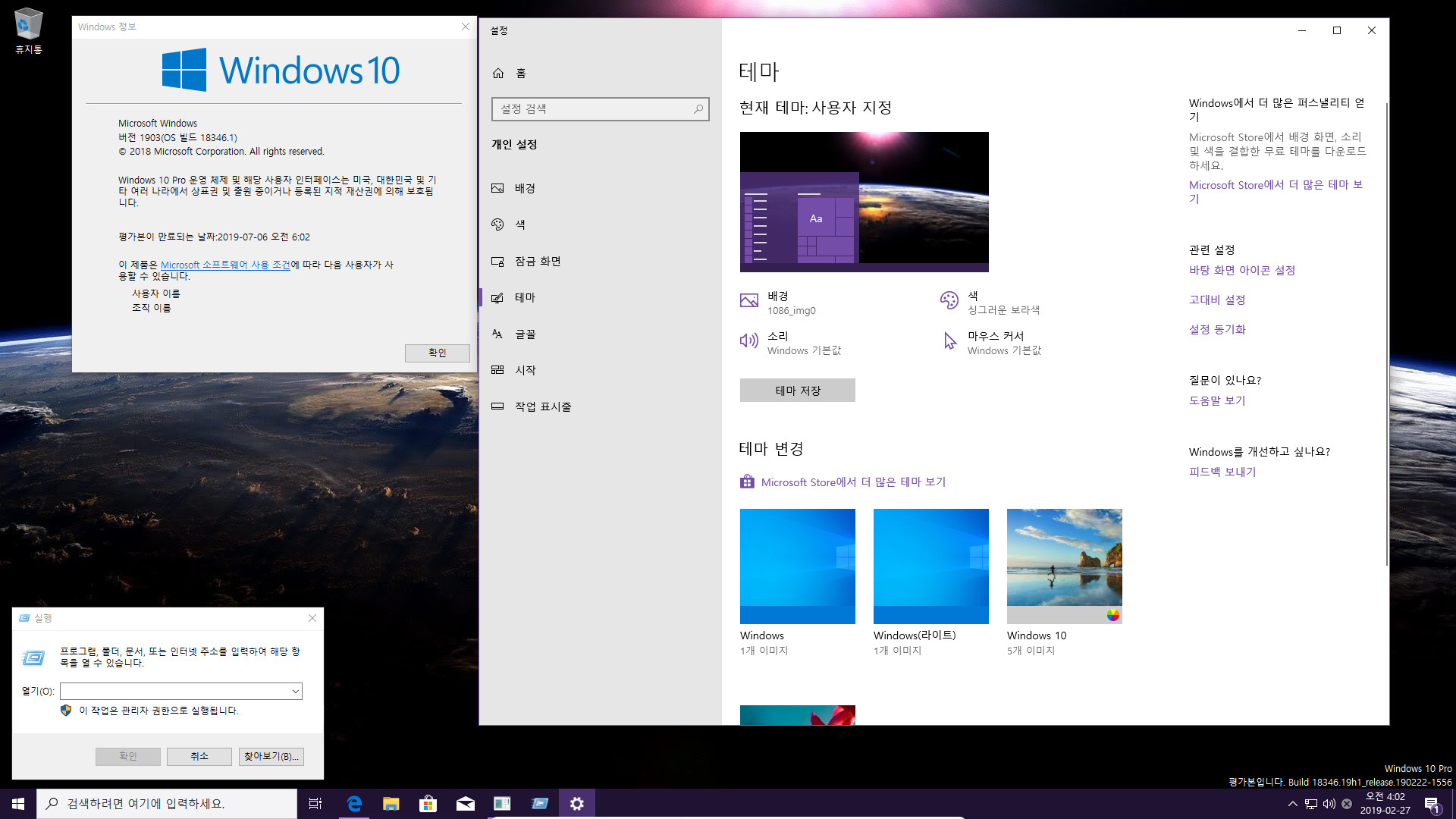This screenshot has height=819, width=1456.
Task: Click the mouse cursor icon under theme preview
Action: (x=949, y=341)
